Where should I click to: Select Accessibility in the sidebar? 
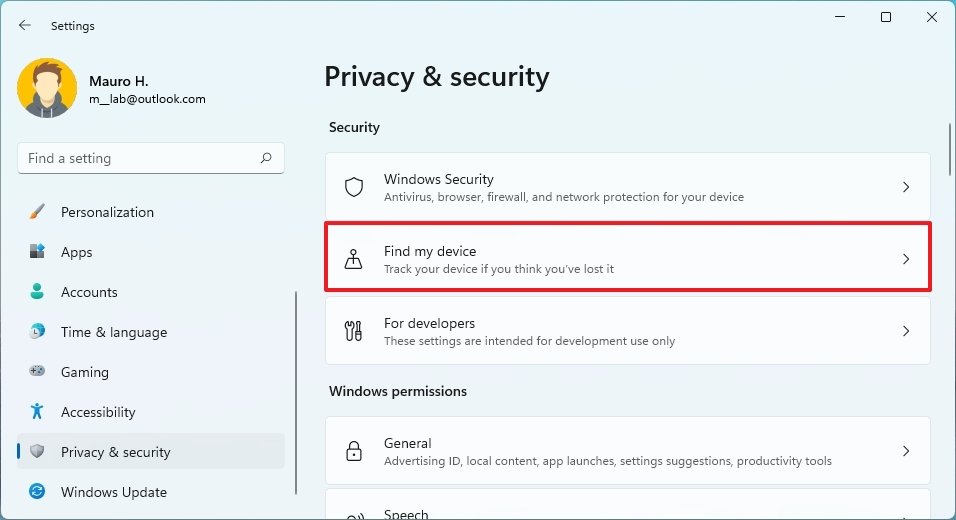[x=97, y=412]
